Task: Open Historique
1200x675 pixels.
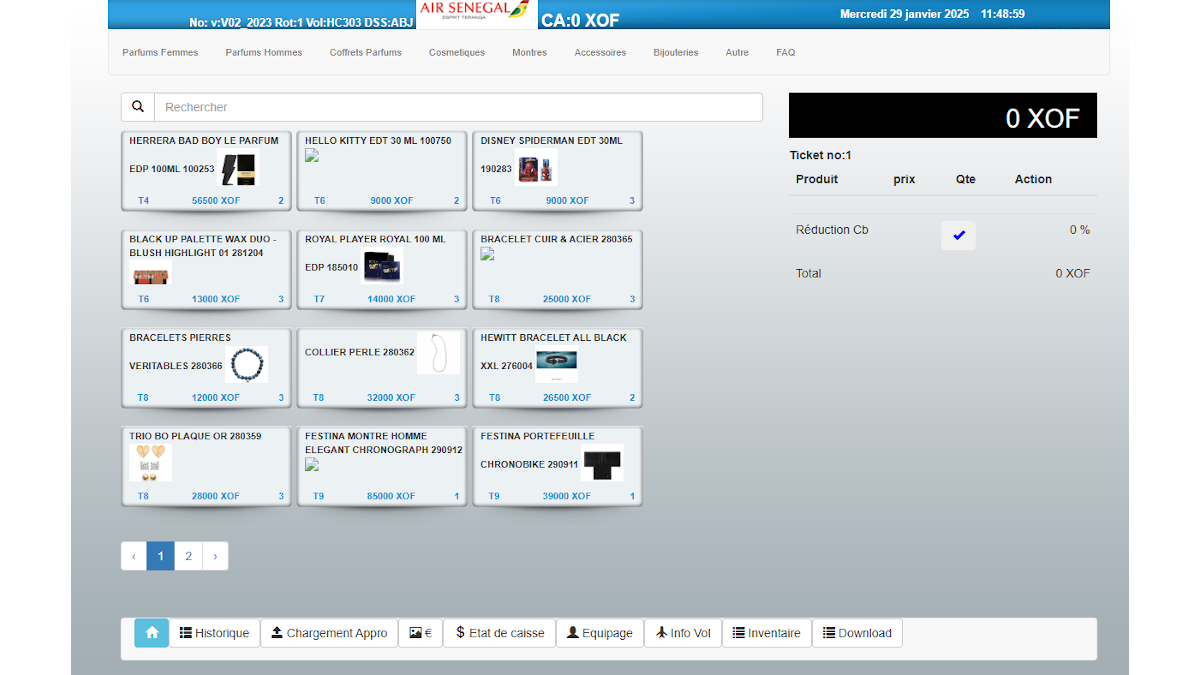Action: pyautogui.click(x=214, y=633)
